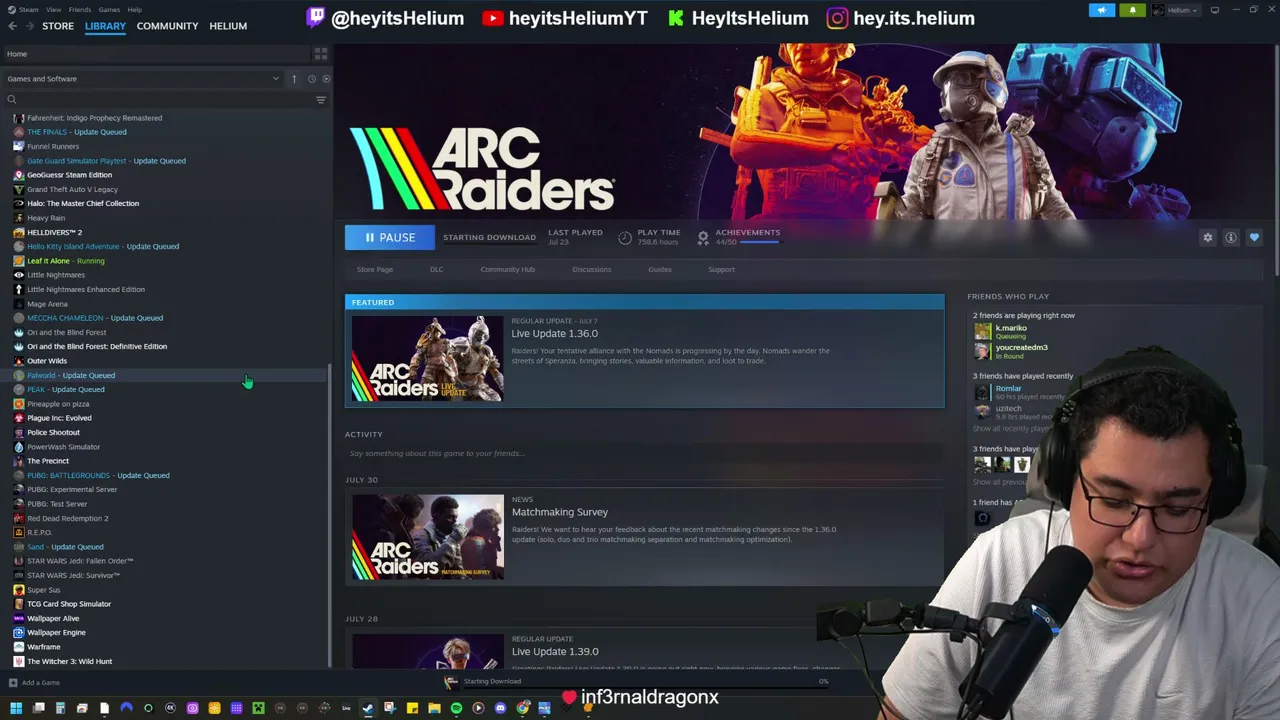Pause the ARC Raiders download
1280x720 pixels.
click(390, 238)
